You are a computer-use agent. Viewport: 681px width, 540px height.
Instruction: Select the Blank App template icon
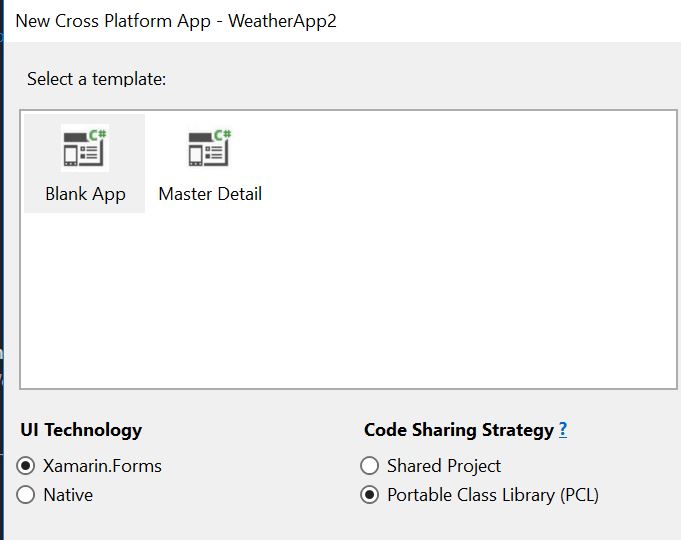[x=85, y=148]
